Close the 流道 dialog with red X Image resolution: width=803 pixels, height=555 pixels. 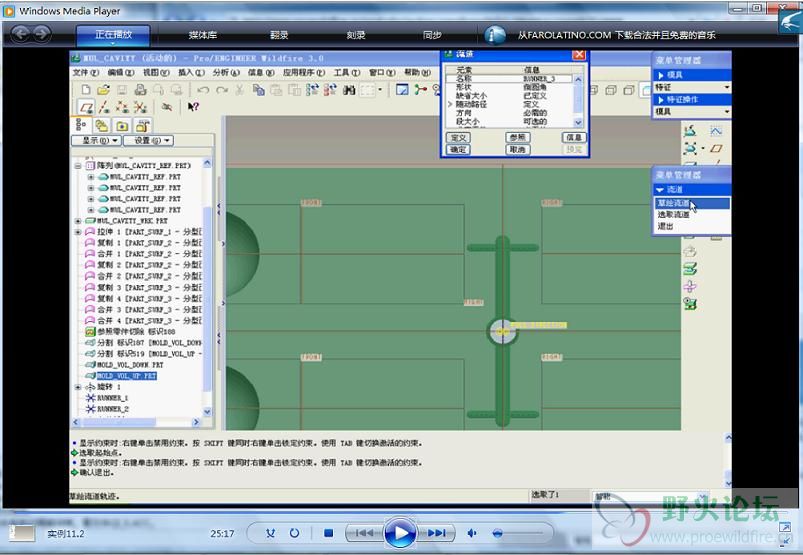point(579,55)
